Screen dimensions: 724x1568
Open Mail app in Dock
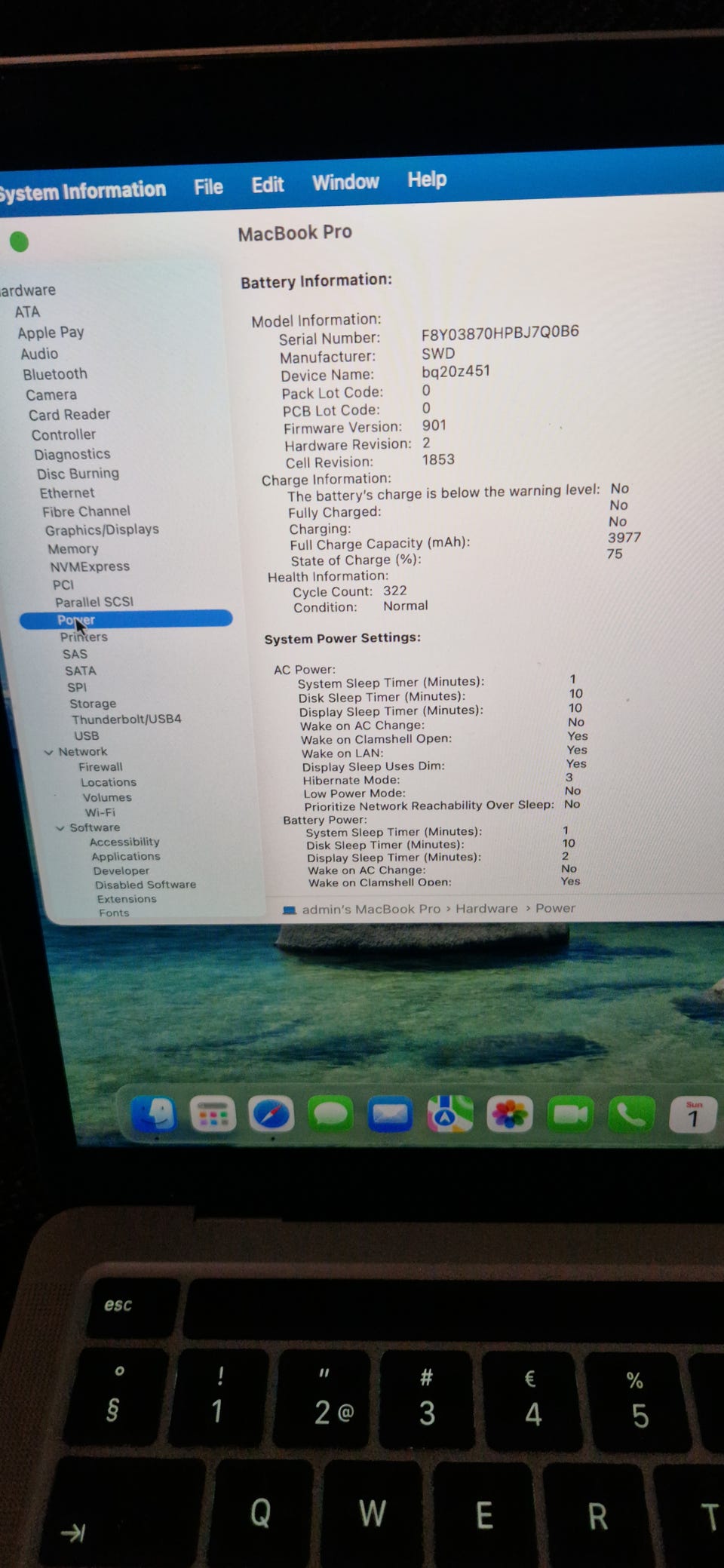(x=390, y=1114)
